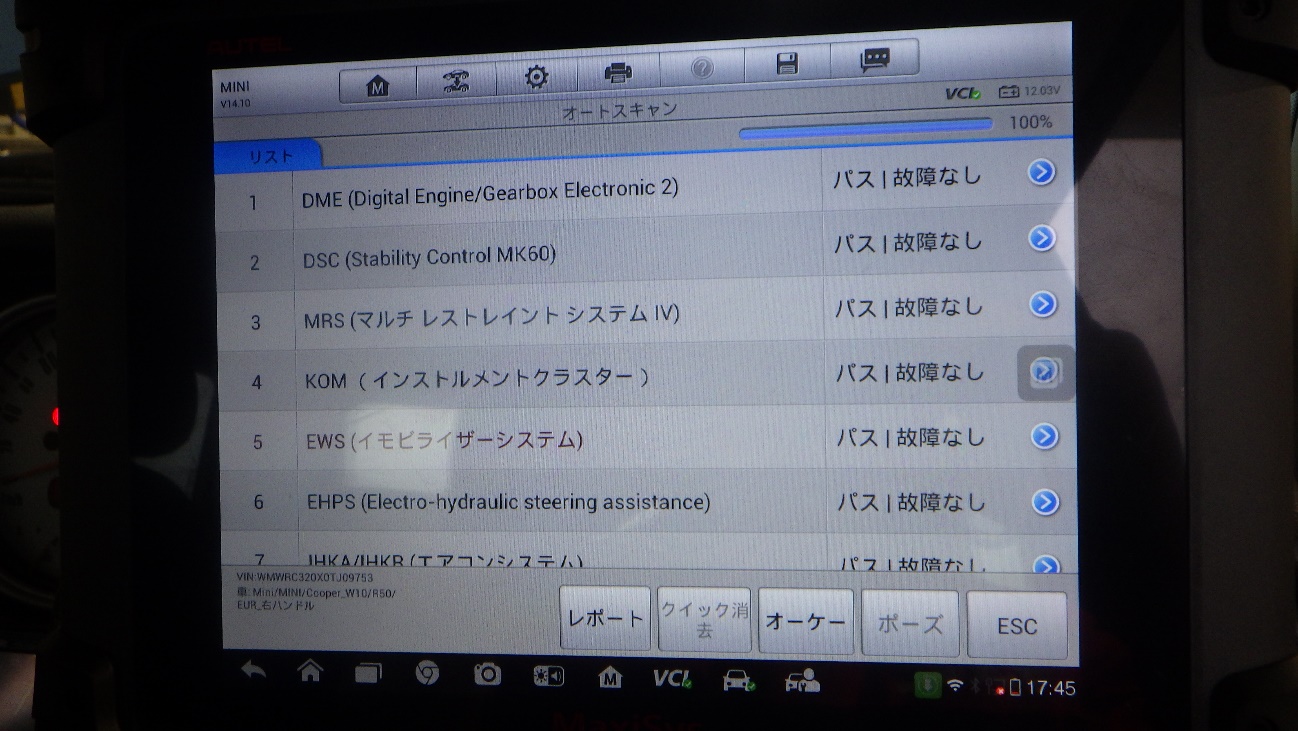Select the リスト tab
Viewport: 1298px width, 731px height.
(x=270, y=157)
